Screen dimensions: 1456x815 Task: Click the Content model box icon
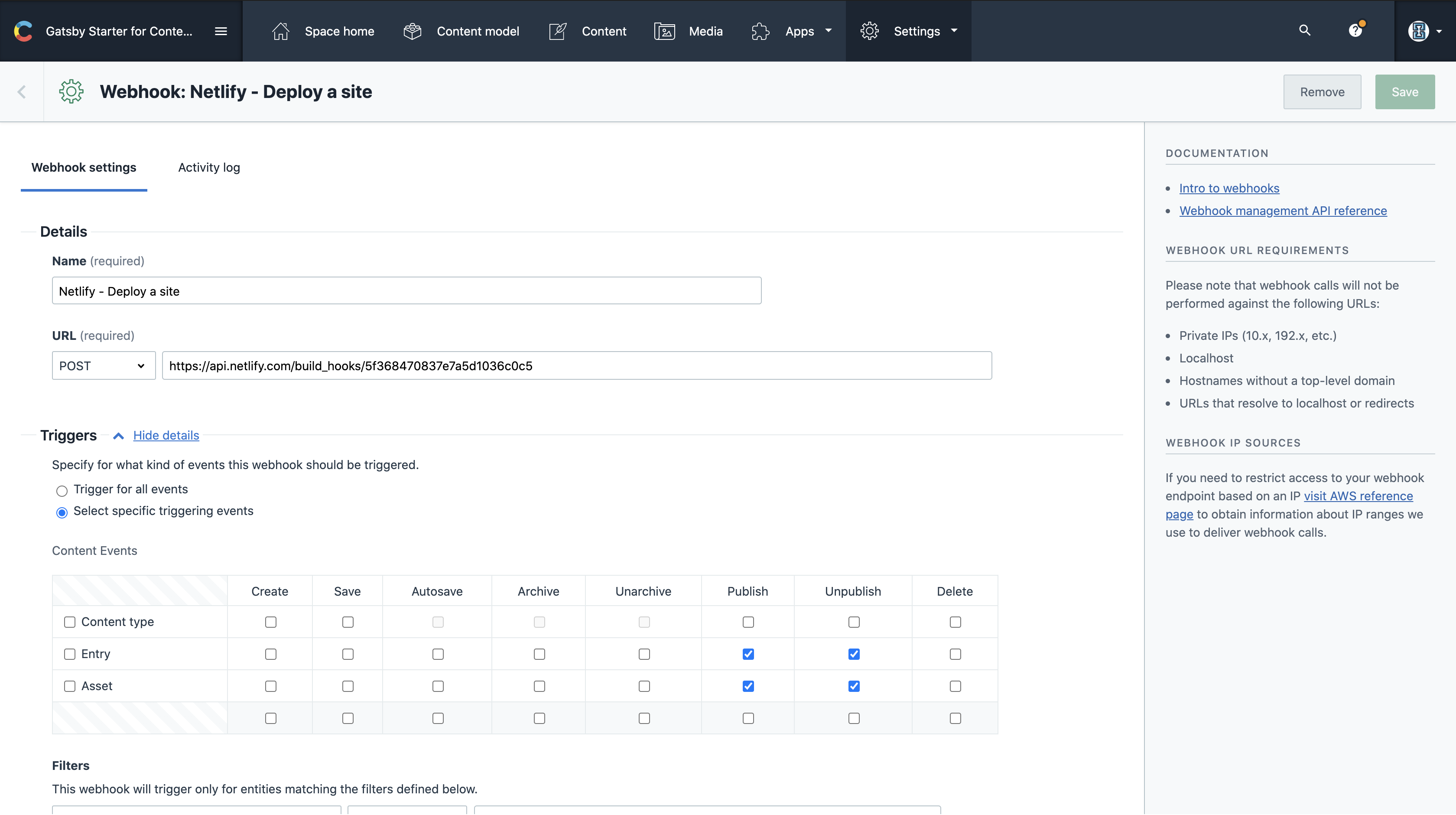(x=413, y=31)
